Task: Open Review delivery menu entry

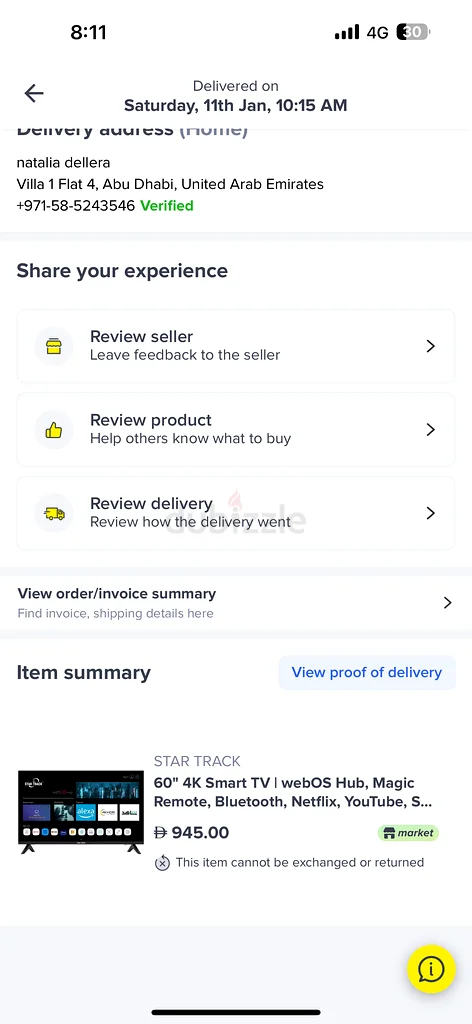Action: tap(236, 513)
